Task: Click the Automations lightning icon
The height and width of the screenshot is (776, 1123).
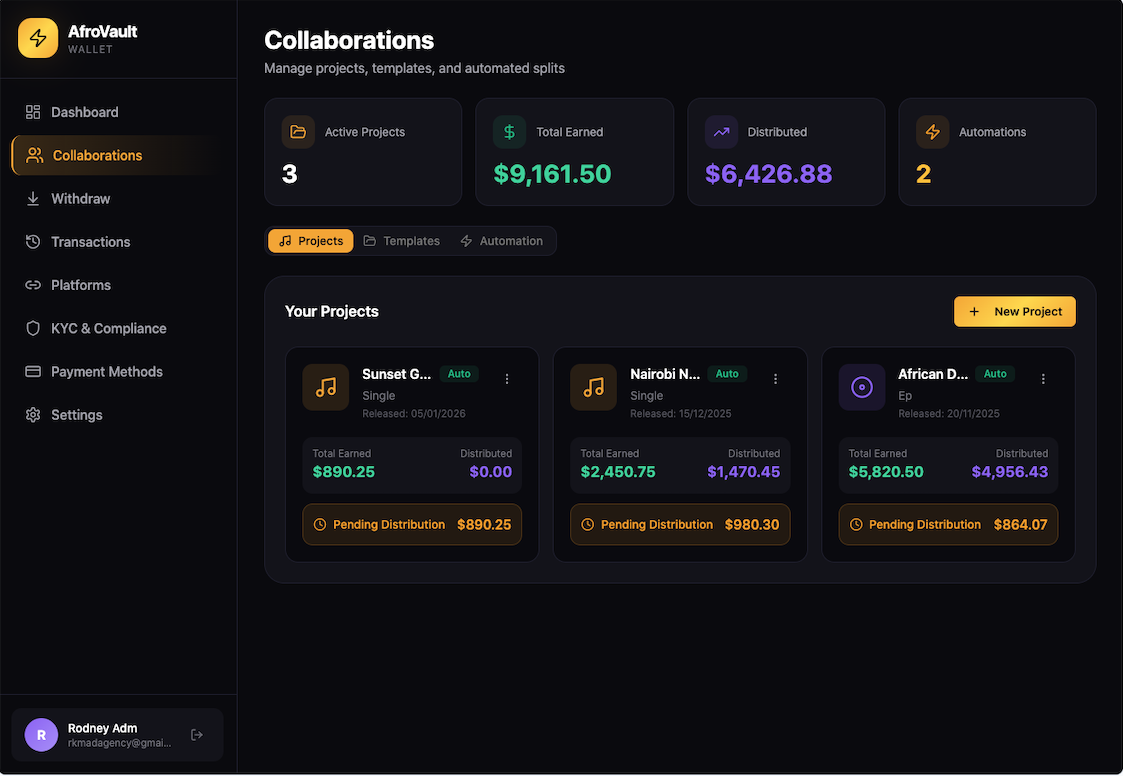Action: pyautogui.click(x=932, y=132)
